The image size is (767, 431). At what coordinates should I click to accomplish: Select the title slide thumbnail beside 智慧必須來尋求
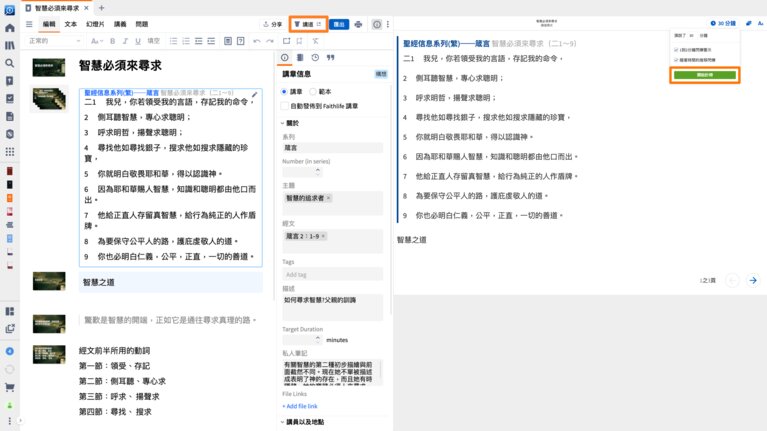tap(49, 68)
